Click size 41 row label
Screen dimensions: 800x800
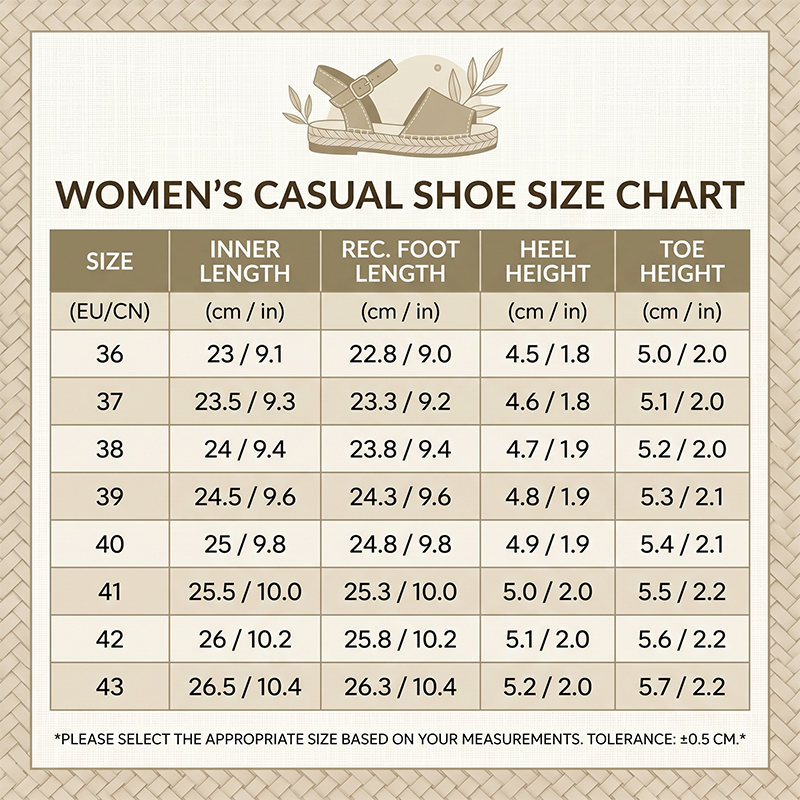coord(110,591)
